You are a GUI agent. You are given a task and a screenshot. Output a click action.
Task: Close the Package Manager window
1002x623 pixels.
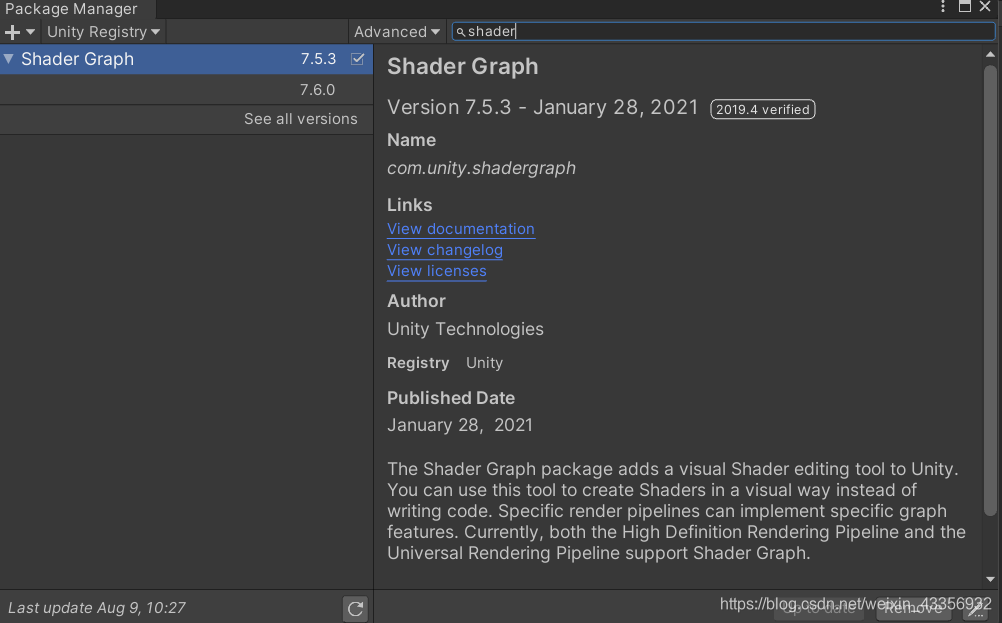point(985,7)
